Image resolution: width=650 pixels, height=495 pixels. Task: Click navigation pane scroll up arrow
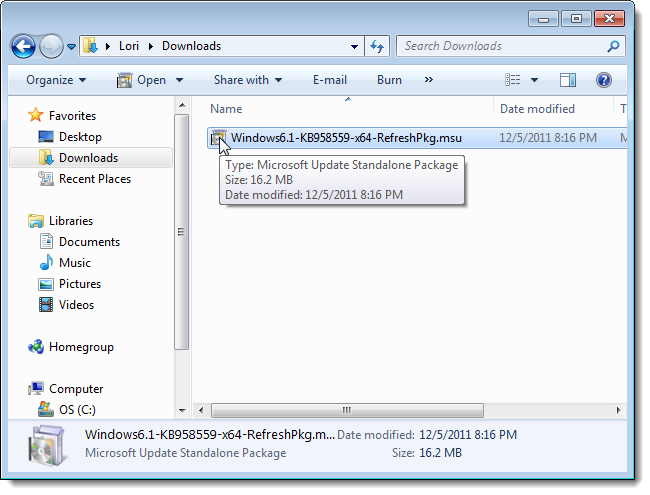click(182, 105)
